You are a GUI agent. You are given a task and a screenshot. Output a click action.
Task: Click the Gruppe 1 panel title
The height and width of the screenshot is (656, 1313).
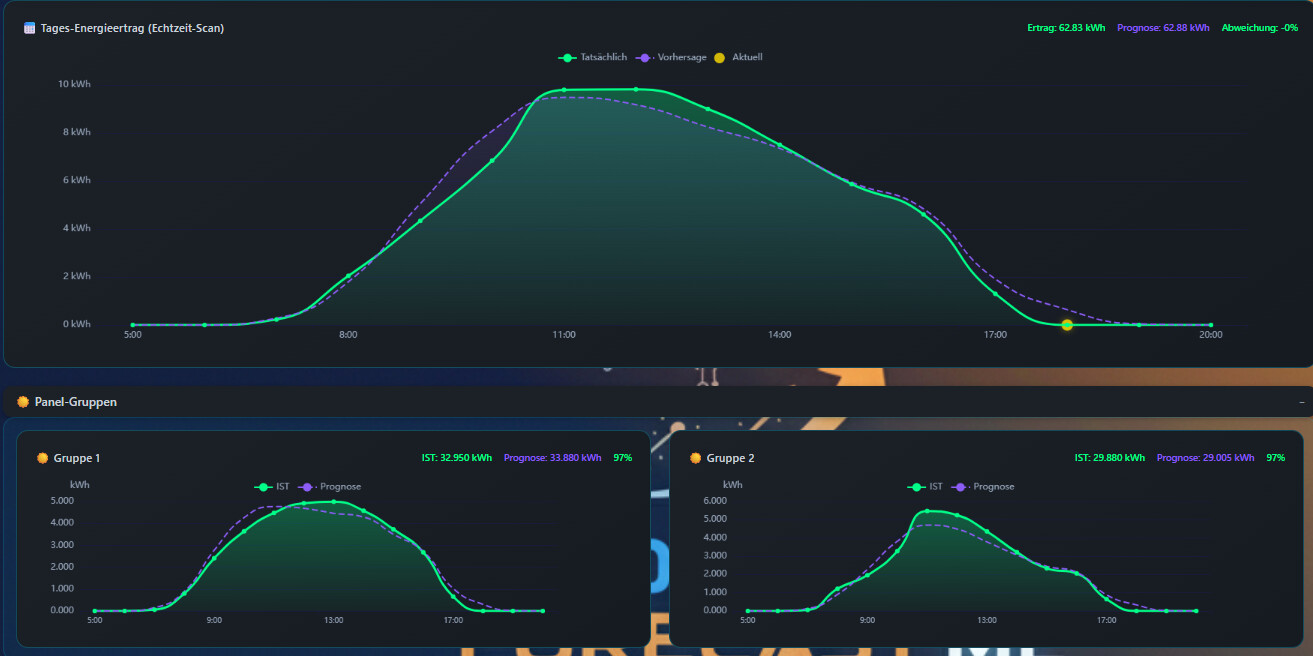pyautogui.click(x=77, y=458)
